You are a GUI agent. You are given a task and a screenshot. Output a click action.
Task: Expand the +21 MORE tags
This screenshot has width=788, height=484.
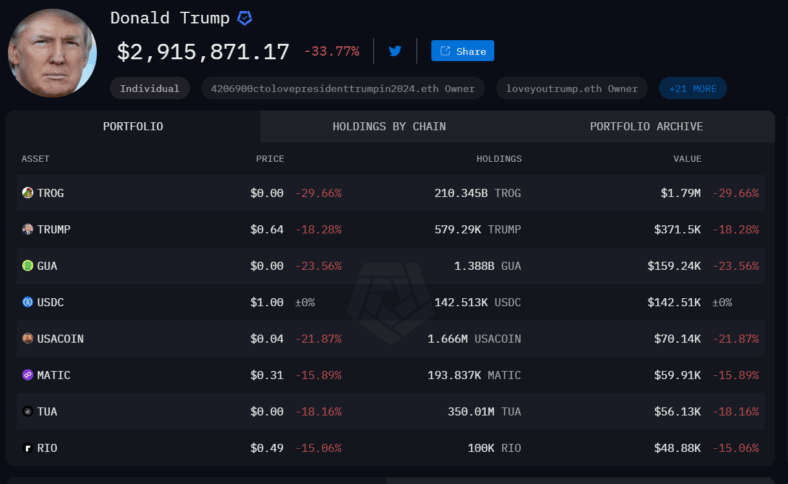point(693,88)
